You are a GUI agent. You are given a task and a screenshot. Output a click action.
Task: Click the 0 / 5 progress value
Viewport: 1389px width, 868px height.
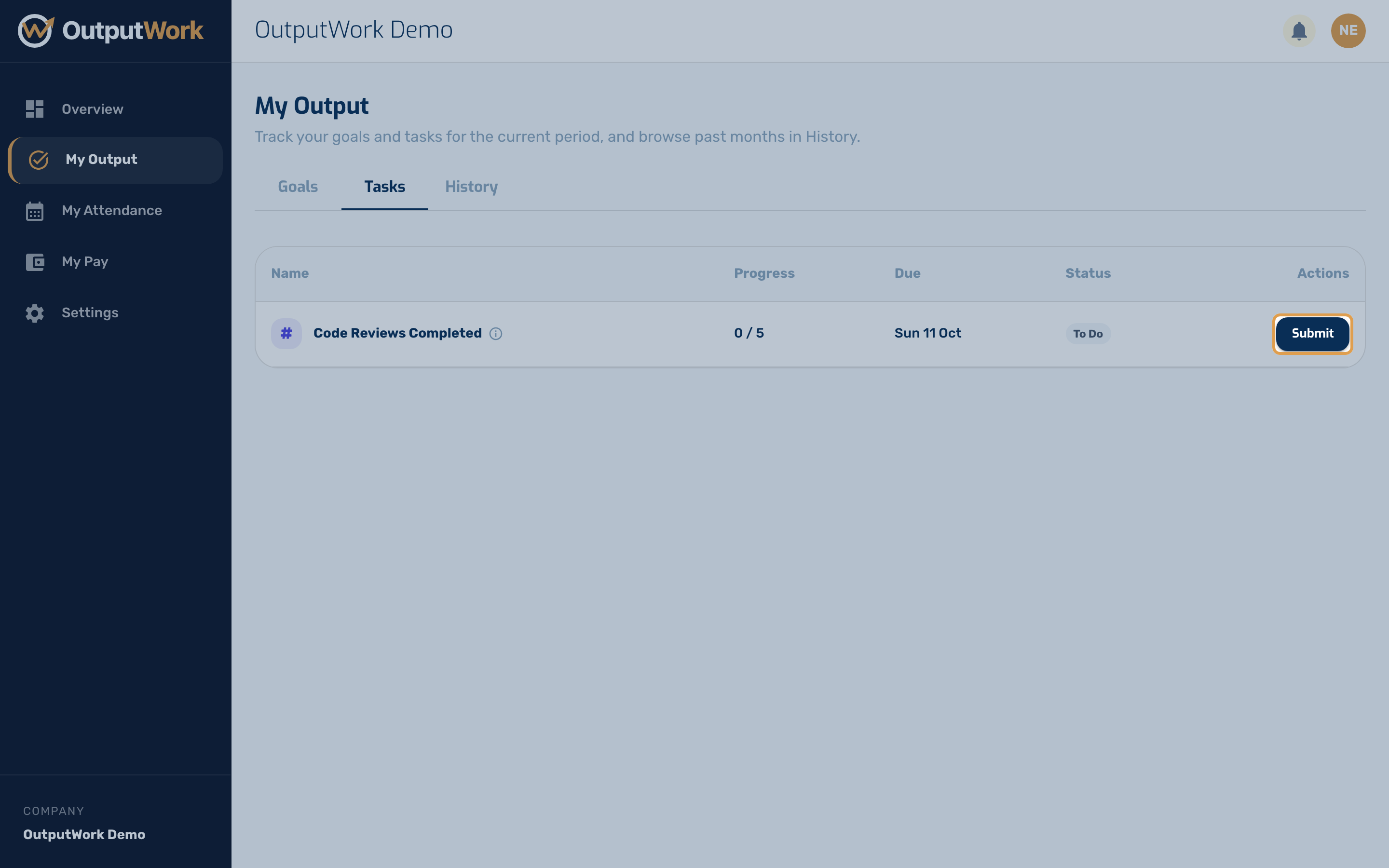pyautogui.click(x=749, y=333)
